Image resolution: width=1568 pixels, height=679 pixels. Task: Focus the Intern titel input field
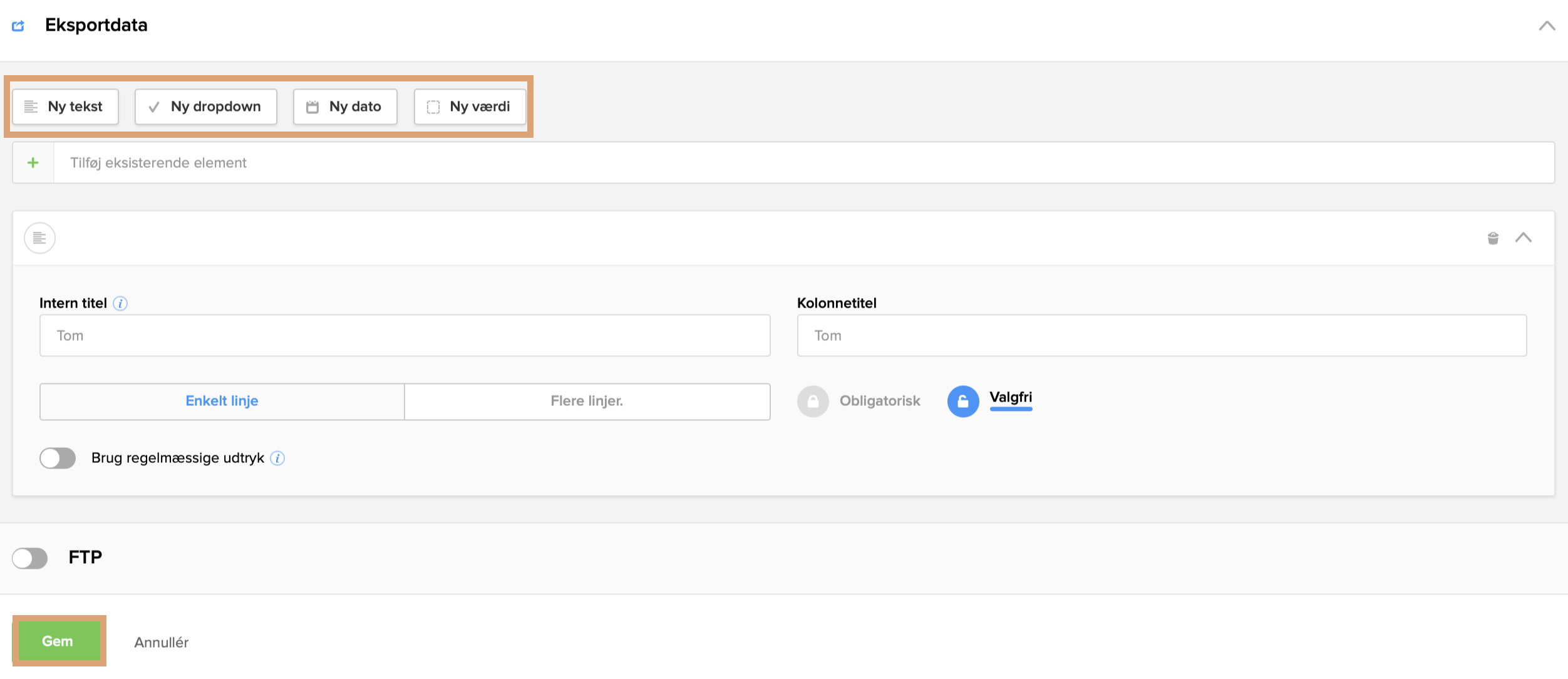point(405,336)
